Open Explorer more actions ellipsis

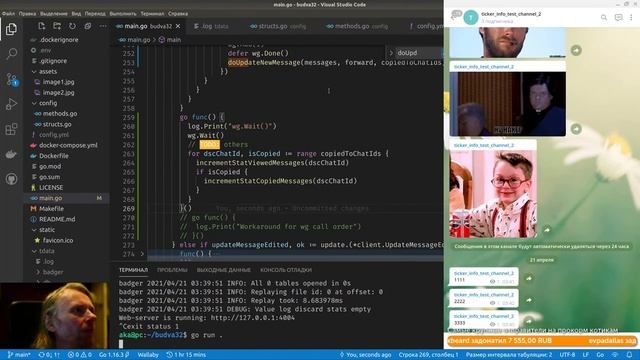tap(103, 26)
